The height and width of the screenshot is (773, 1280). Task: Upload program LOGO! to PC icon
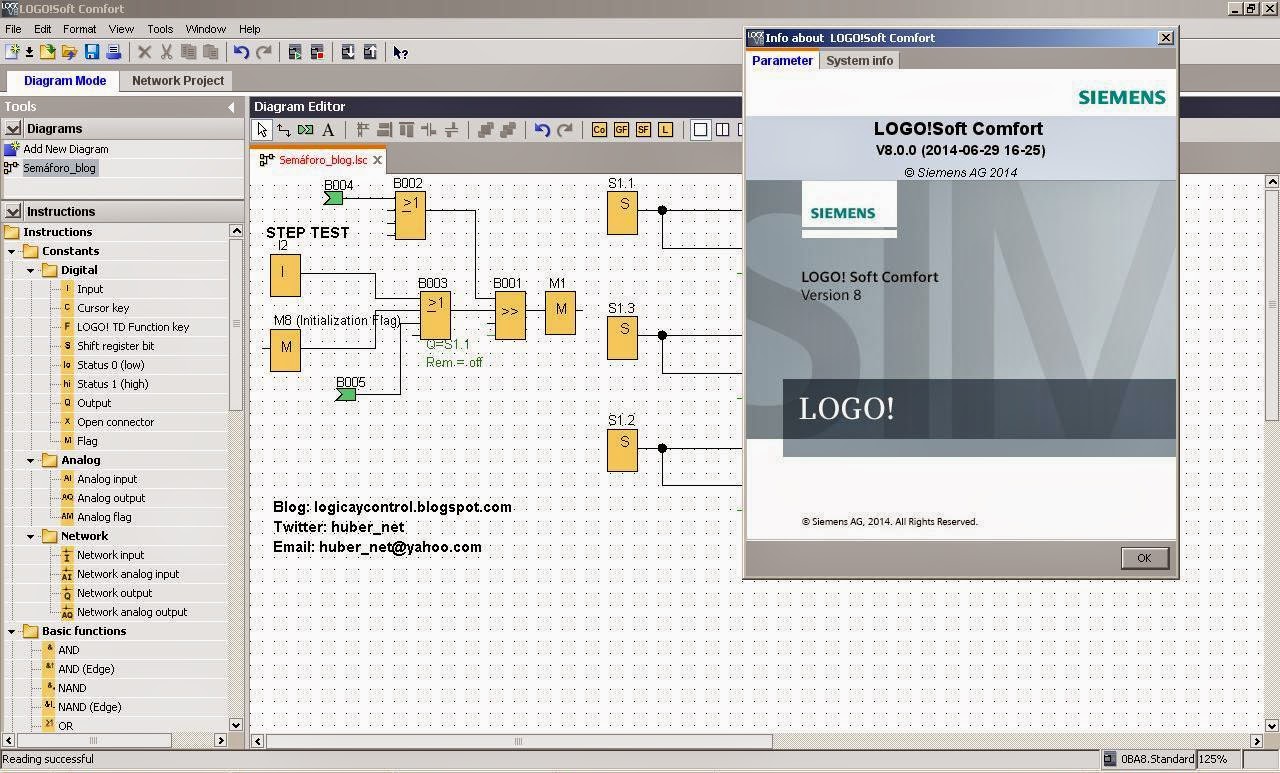tap(370, 52)
